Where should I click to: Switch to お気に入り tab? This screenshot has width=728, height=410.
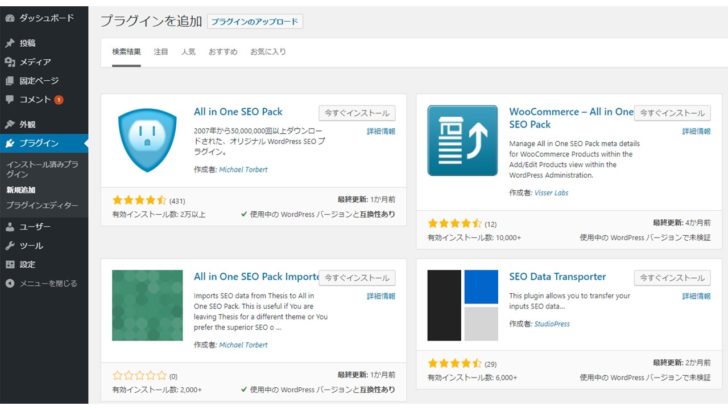(268, 52)
